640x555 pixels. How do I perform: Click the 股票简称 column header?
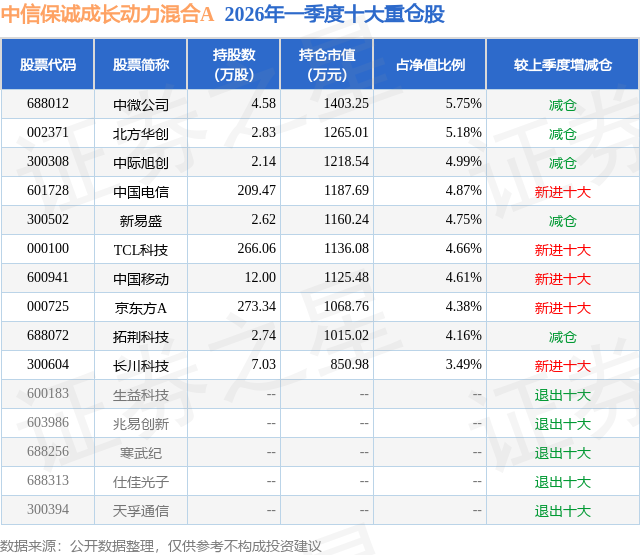tap(141, 64)
